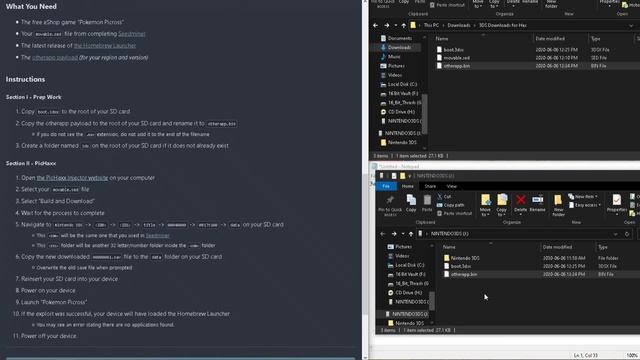Open the File tab in lower Explorer
Screen dimensions: 640x360
386,186
